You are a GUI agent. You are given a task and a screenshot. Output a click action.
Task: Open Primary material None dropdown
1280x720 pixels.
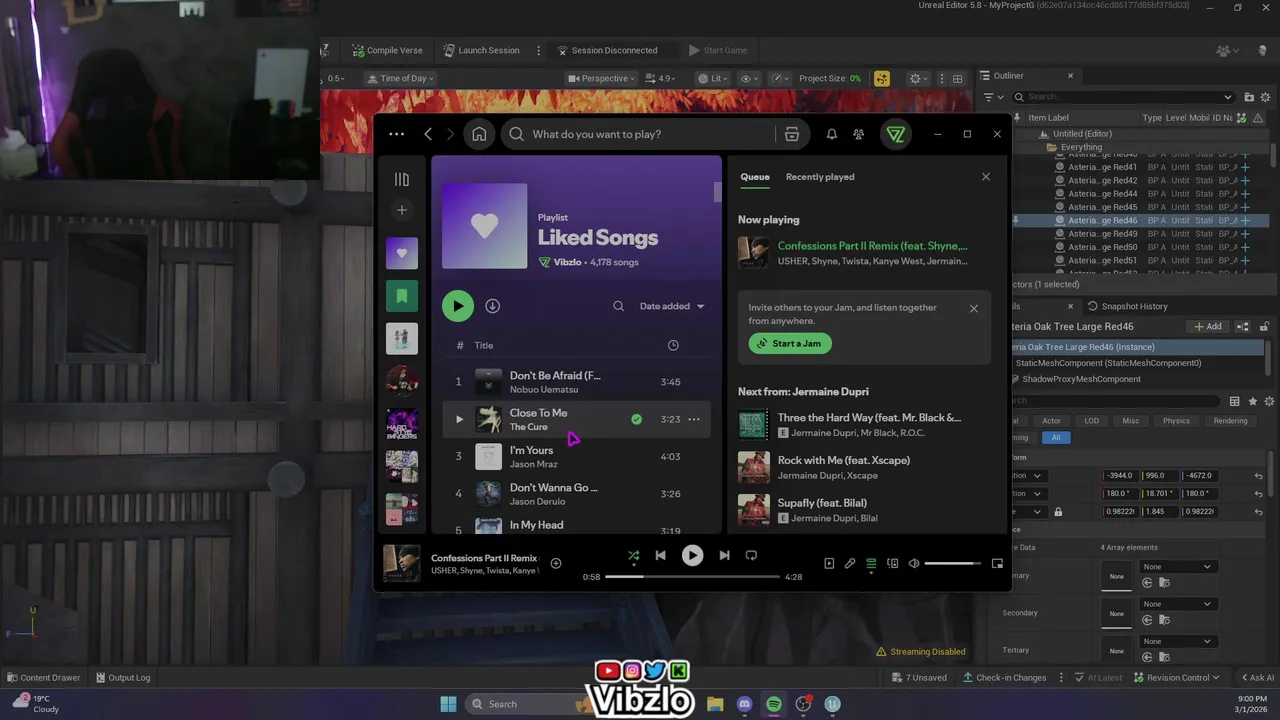[x=1178, y=566]
